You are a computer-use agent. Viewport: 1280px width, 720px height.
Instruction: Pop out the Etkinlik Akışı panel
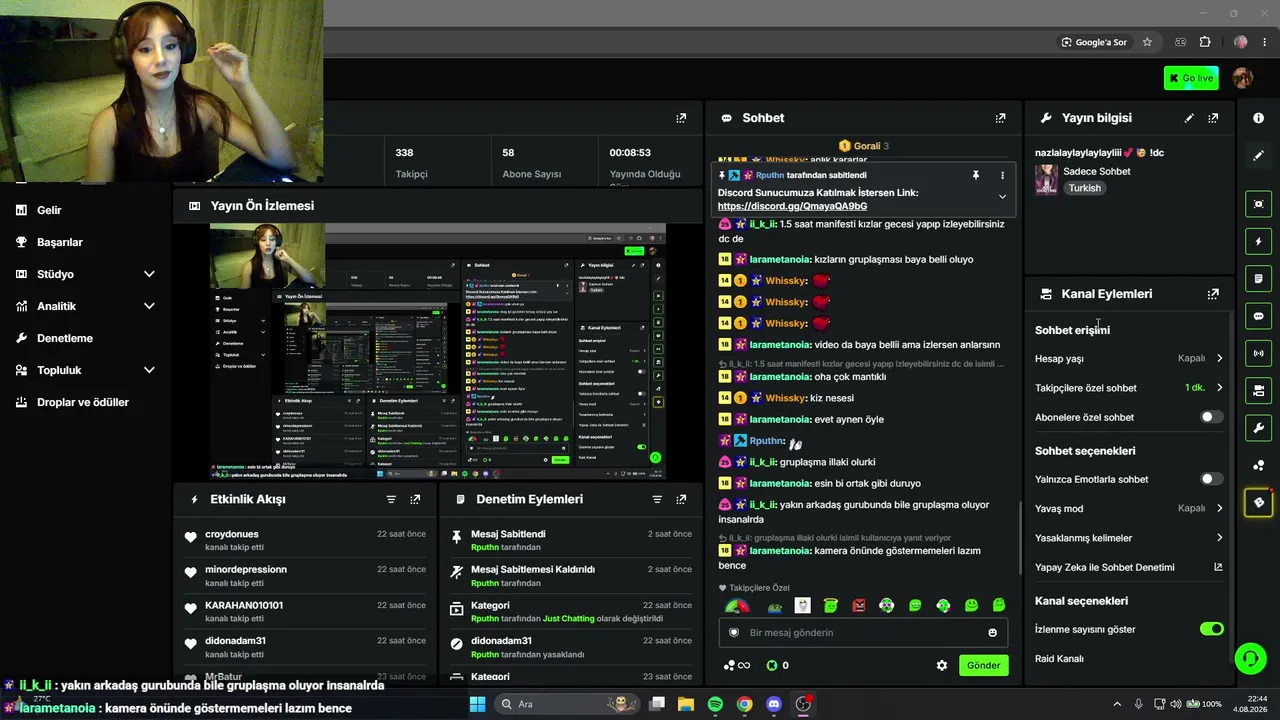(x=415, y=499)
